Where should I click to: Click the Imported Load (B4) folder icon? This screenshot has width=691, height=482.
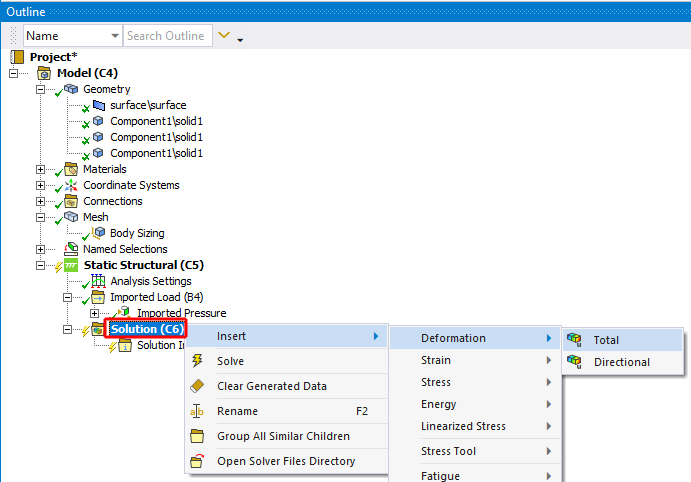(x=98, y=297)
